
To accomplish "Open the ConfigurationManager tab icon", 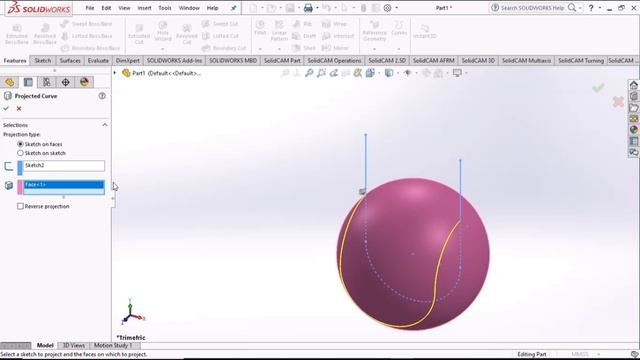I will [47, 82].
